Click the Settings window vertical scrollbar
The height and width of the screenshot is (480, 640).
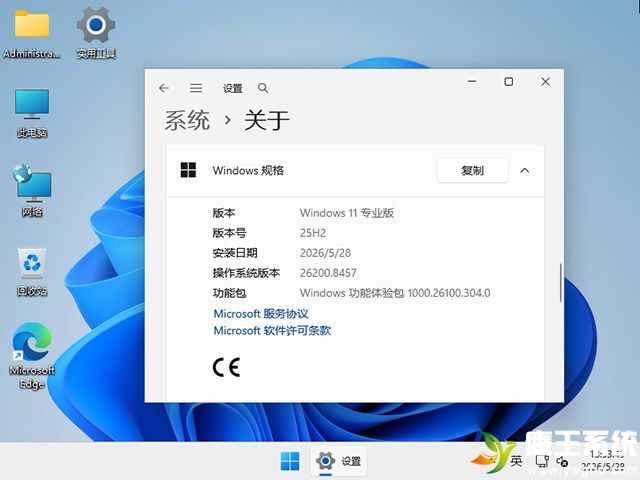click(x=561, y=282)
